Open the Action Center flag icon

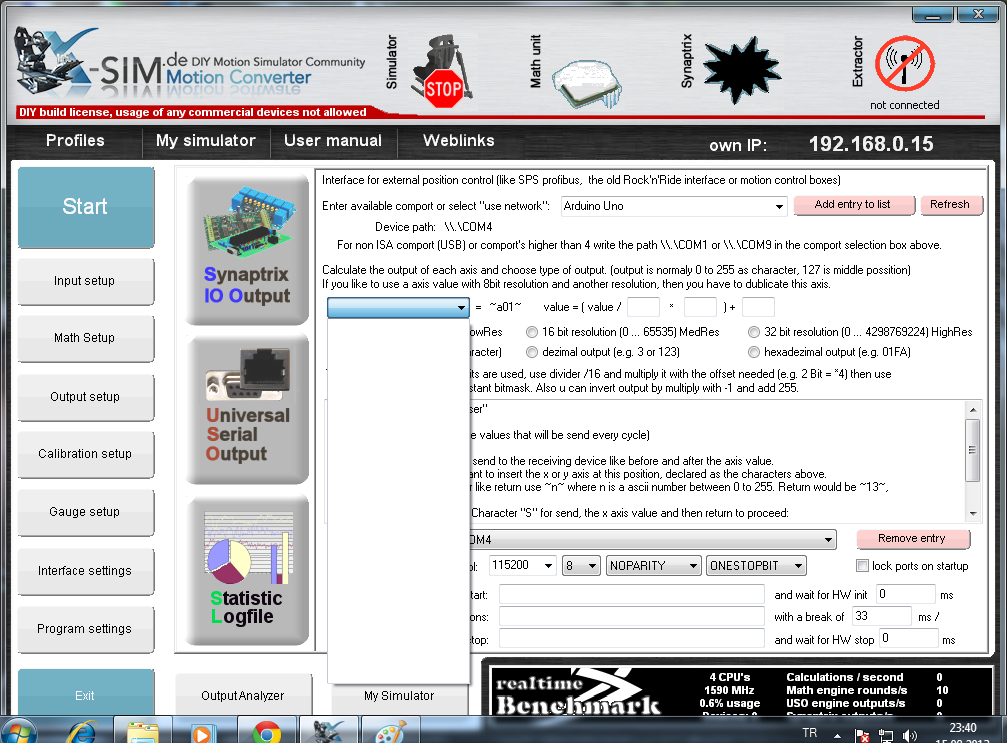pos(862,735)
